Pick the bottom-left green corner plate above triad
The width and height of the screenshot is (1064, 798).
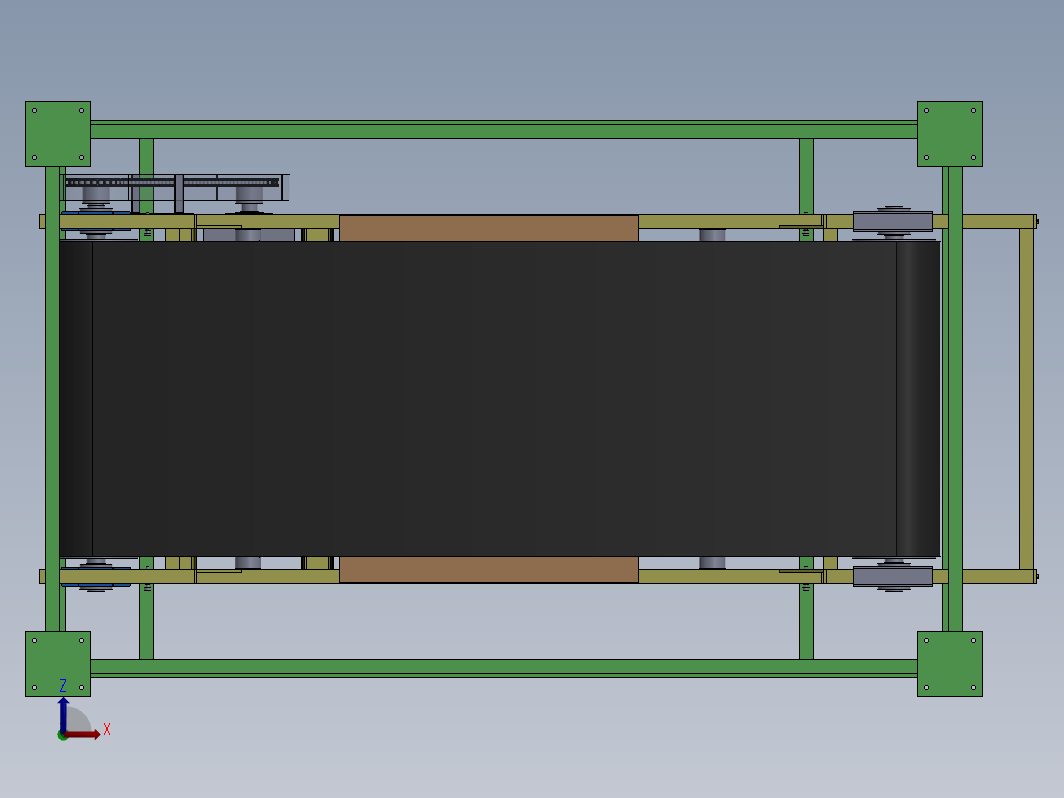coord(58,664)
